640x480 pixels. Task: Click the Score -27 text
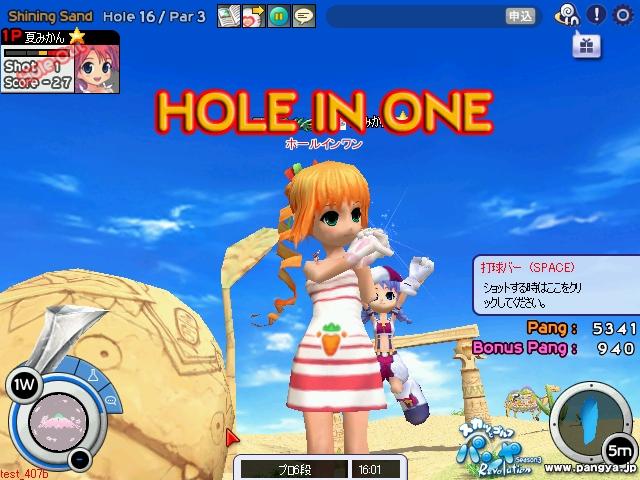point(38,83)
